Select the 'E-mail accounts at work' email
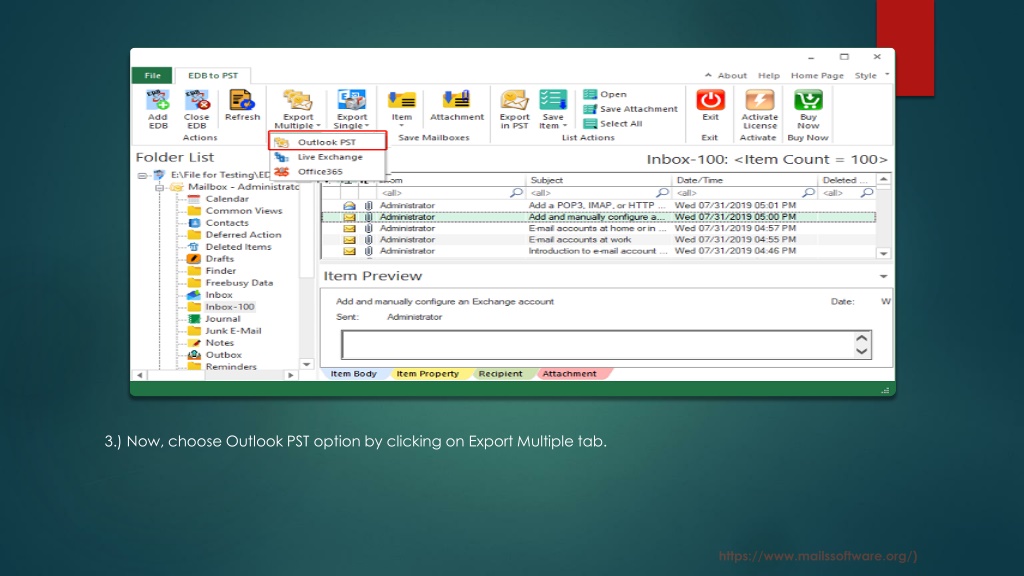1024x576 pixels. pyautogui.click(x=598, y=240)
